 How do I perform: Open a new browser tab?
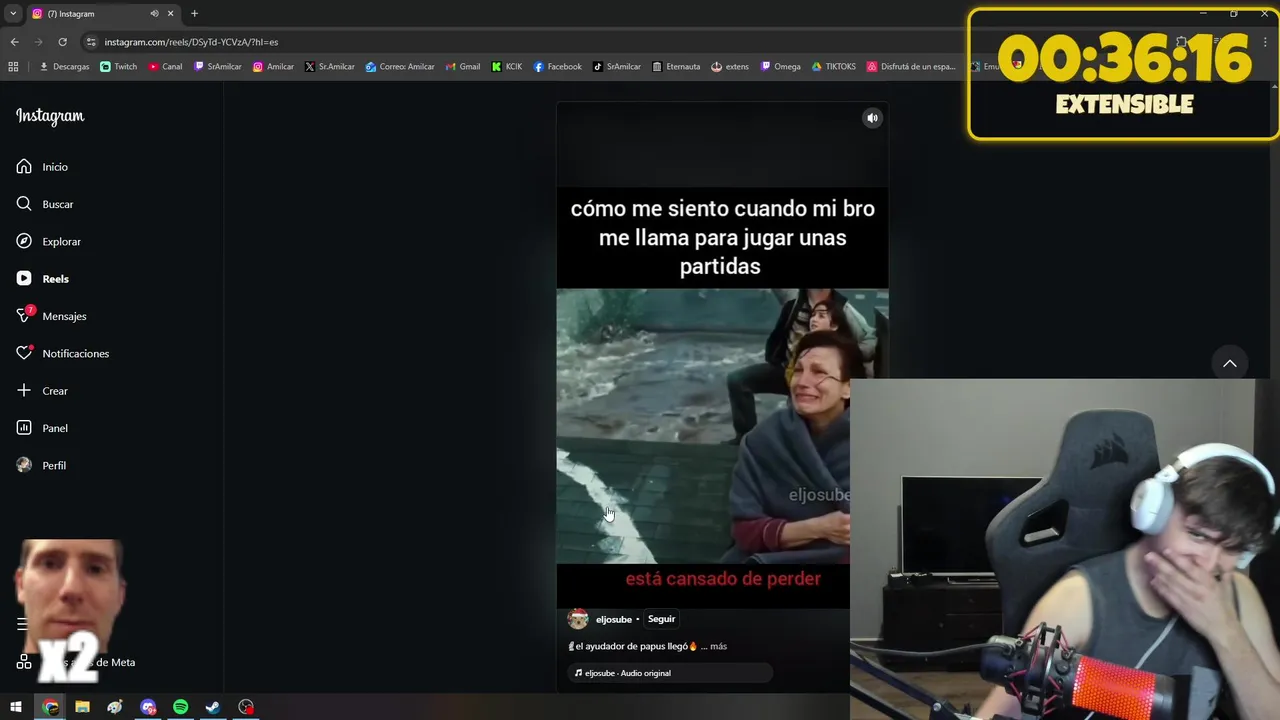click(194, 14)
